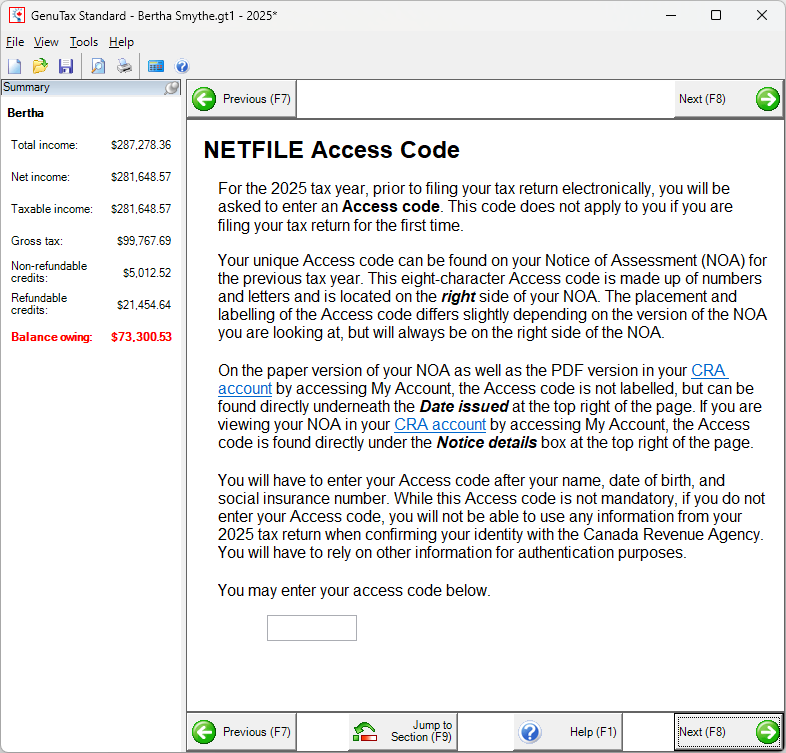Click the blue Help question mark toolbar icon
786x753 pixels.
(x=182, y=66)
